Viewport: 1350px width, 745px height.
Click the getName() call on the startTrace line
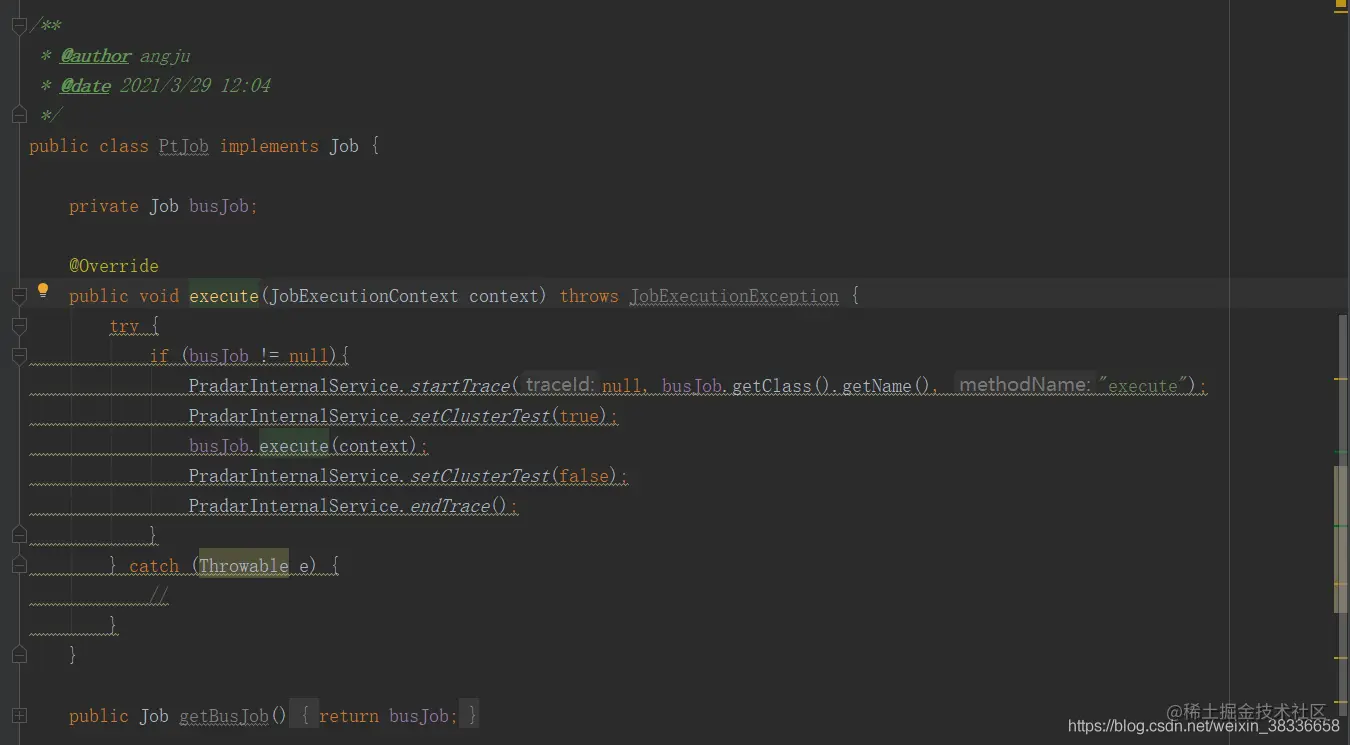pos(886,386)
